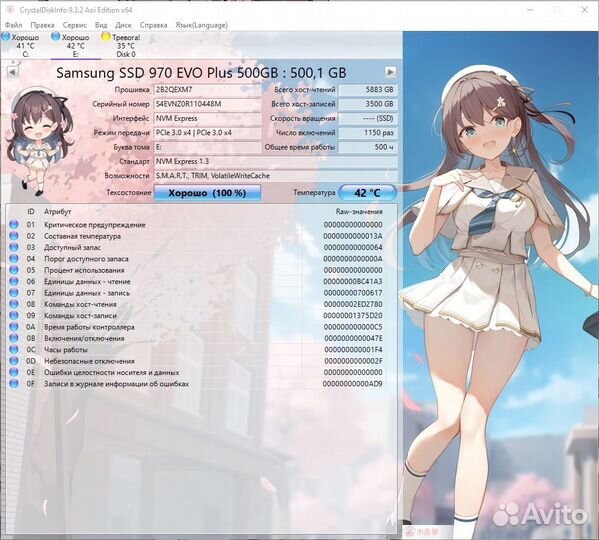Select raw value 00000002ED2780
Viewport: 599px width, 540px height.
coord(353,304)
